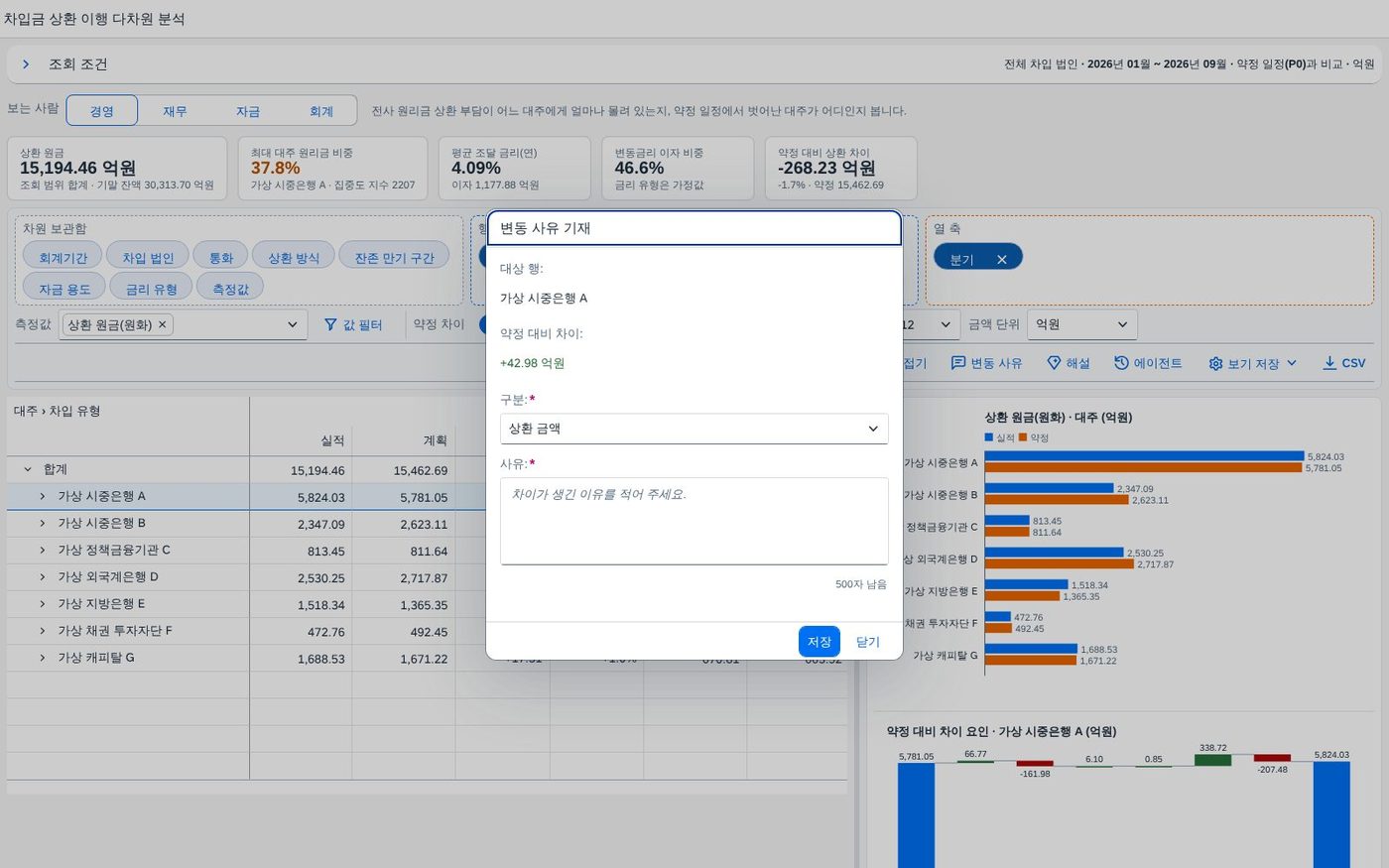Download data with the CSV button
The image size is (1389, 868).
coord(1344,363)
